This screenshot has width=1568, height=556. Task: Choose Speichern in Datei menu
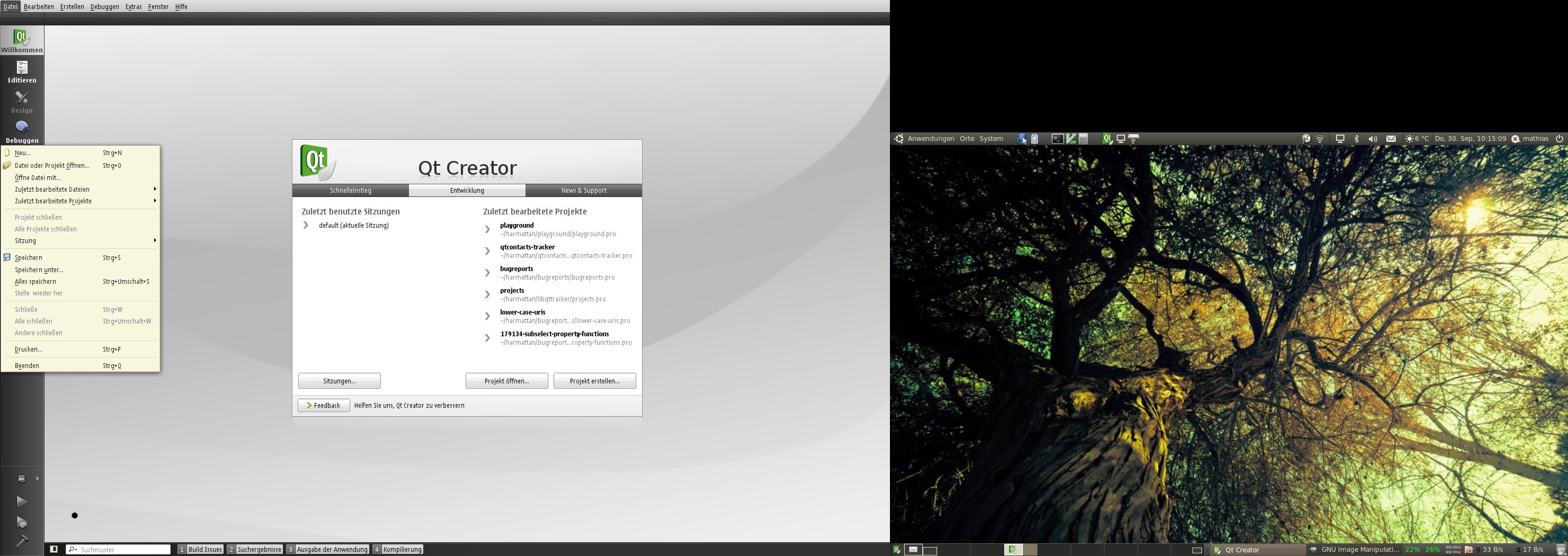pyautogui.click(x=81, y=257)
